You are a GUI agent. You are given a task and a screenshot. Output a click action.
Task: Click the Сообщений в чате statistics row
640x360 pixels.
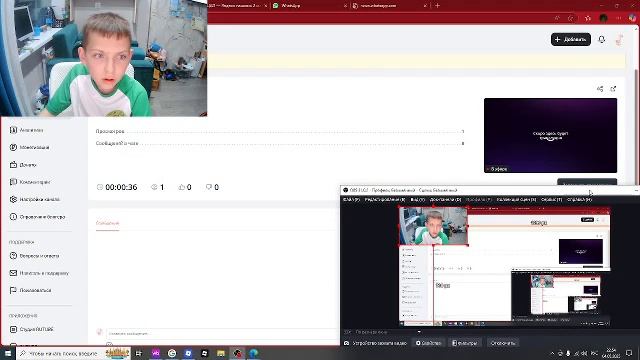(280, 143)
